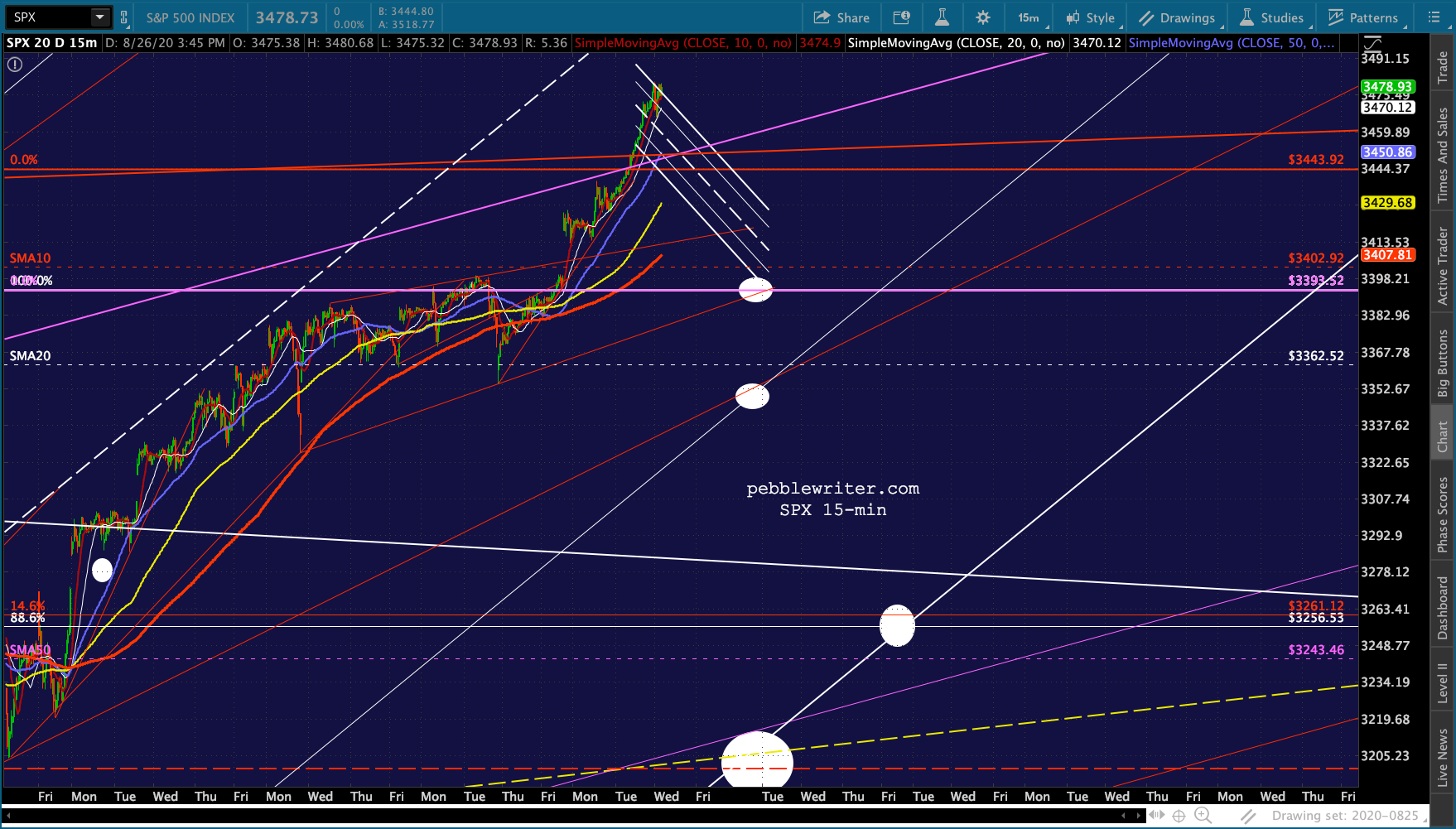Click the alert exclamation icon on chart
Screen dimensions: 1456x829
pyautogui.click(x=15, y=64)
